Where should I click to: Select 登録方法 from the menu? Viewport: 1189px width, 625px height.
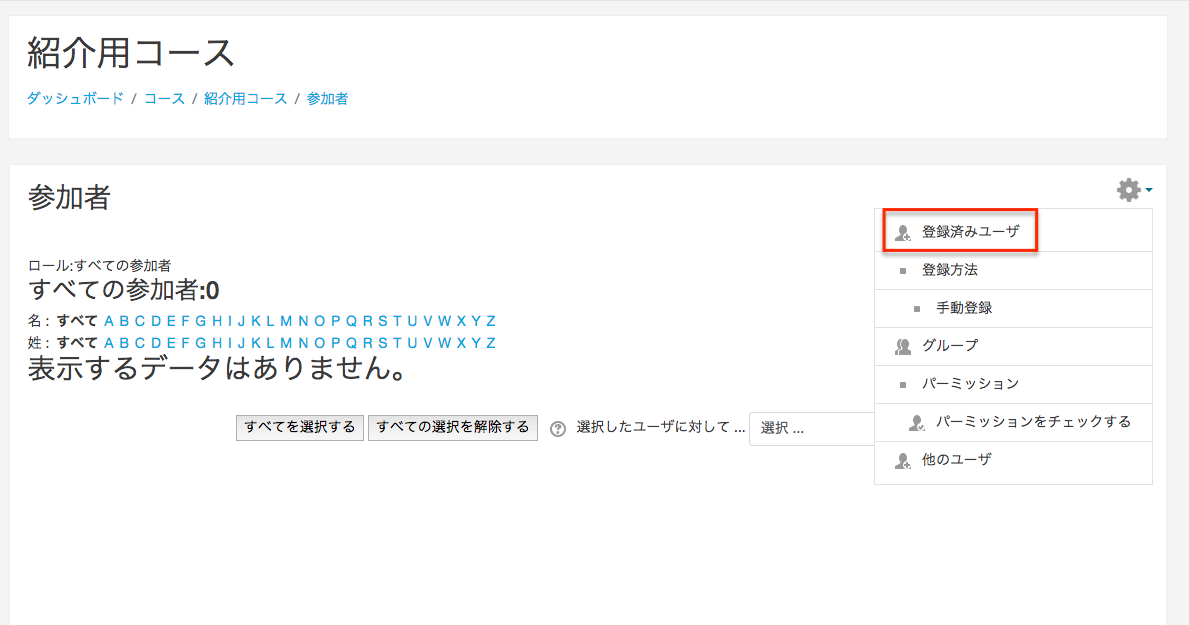click(949, 270)
